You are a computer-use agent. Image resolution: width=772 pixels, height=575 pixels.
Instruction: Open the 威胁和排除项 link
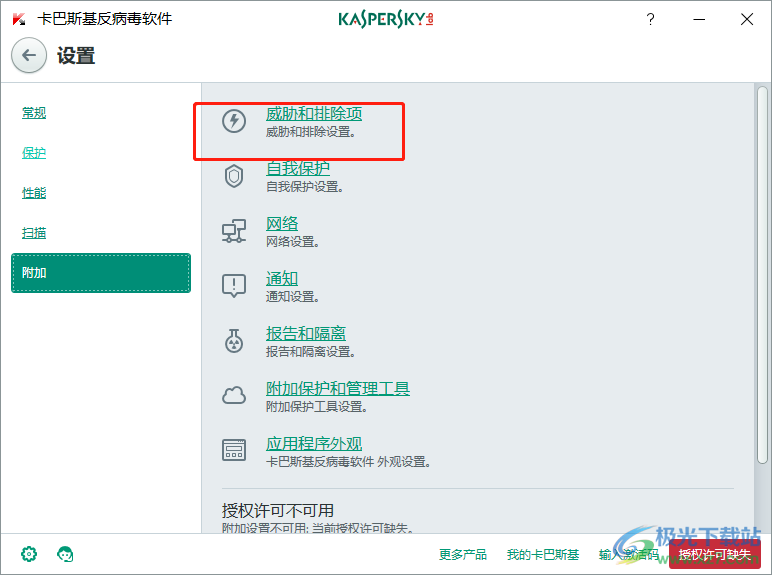coord(314,114)
